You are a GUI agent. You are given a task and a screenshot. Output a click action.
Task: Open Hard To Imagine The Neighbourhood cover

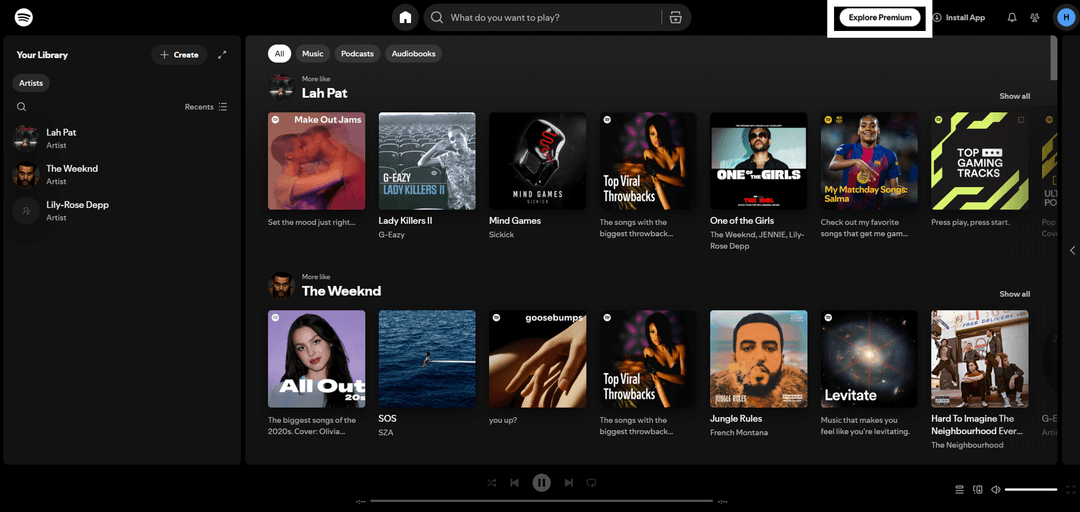979,359
